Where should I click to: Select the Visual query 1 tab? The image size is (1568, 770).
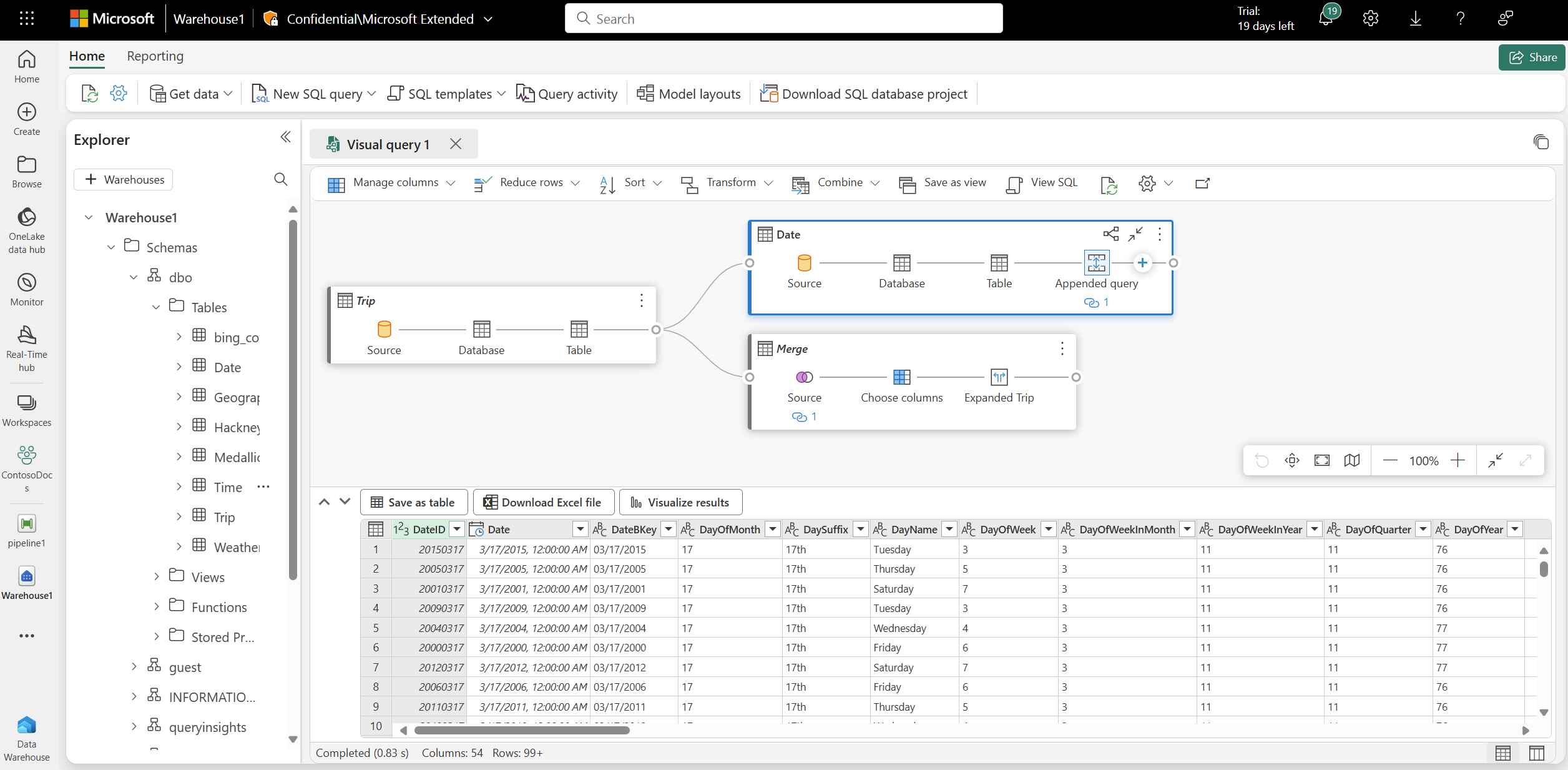tap(387, 144)
